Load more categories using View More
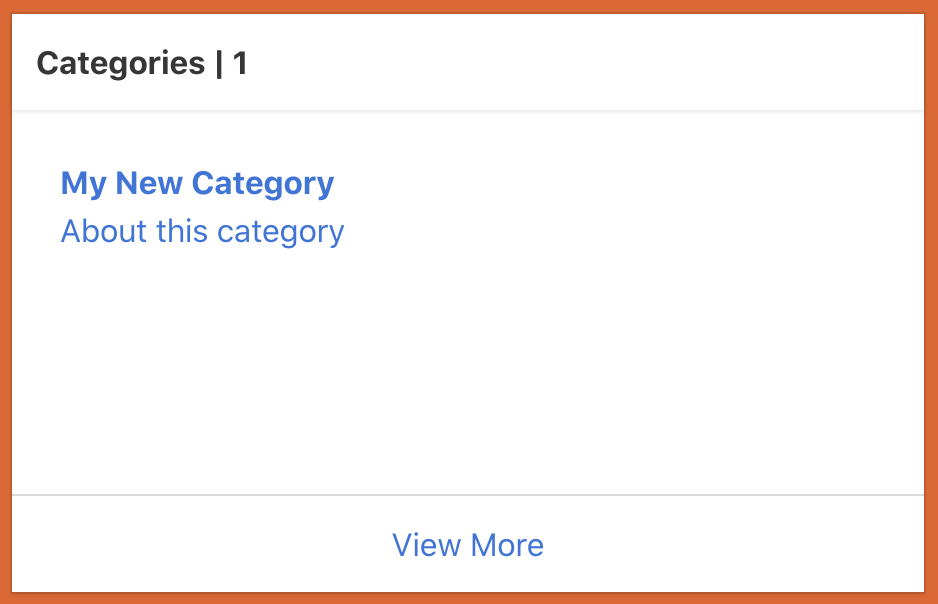 pos(468,545)
